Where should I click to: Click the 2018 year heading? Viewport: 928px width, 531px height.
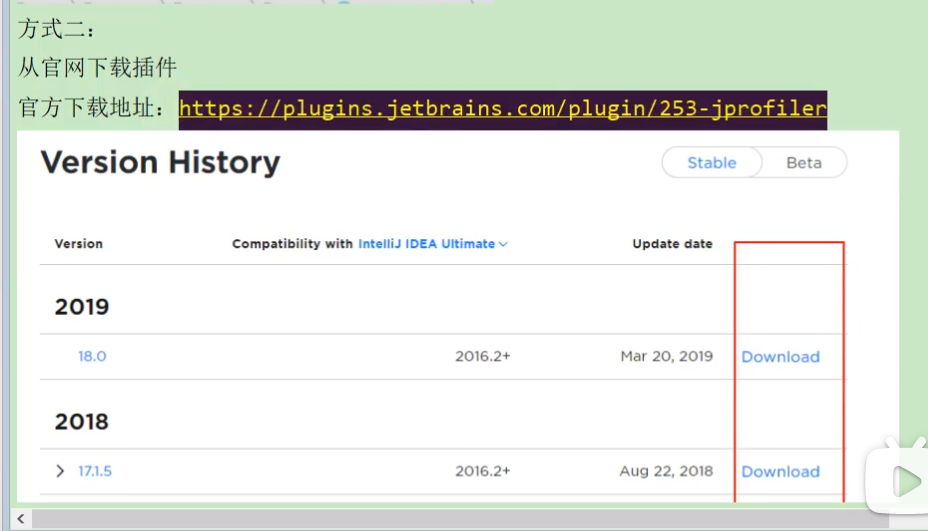tap(82, 421)
